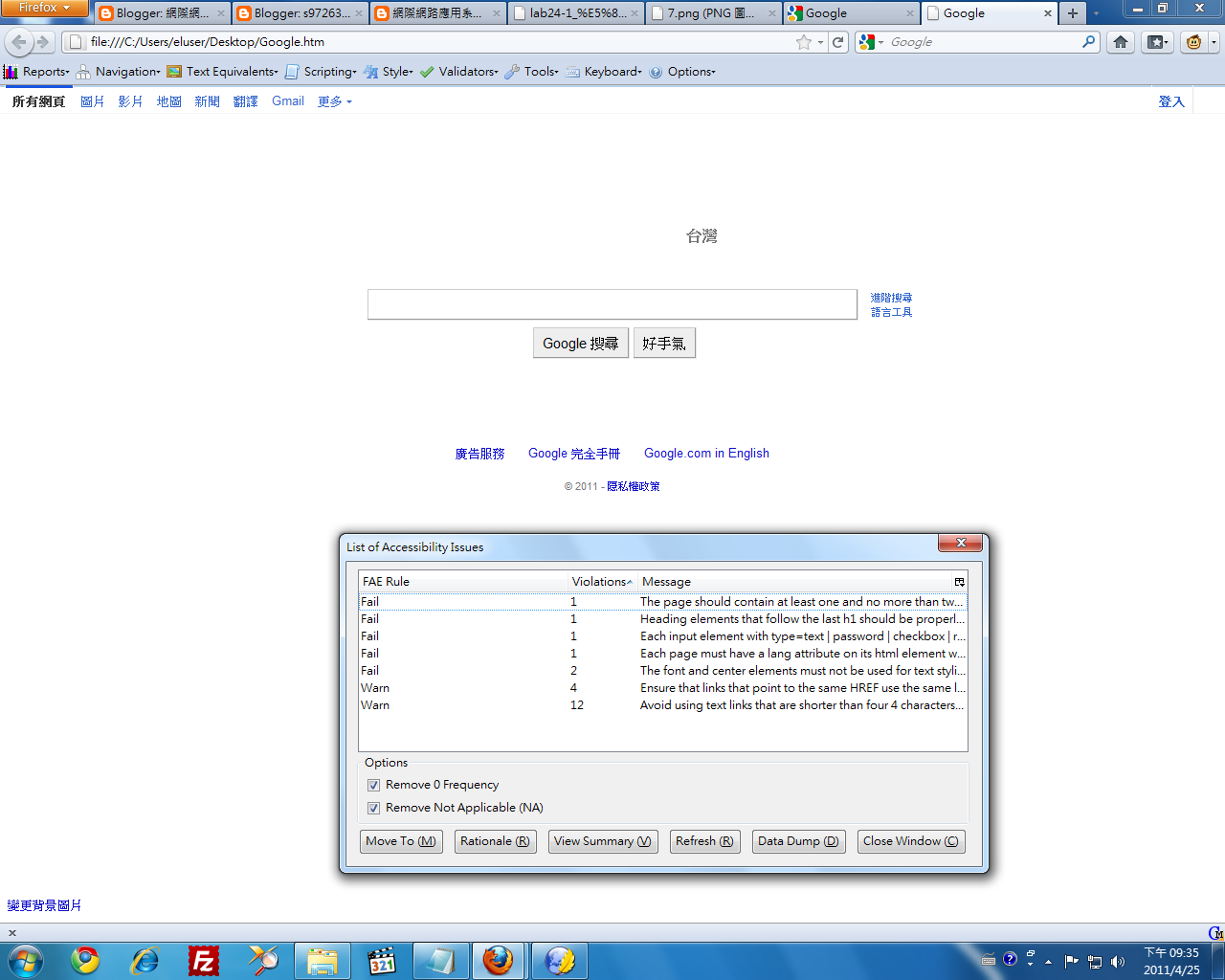1225x980 pixels.
Task: Launch FileZilla from the taskbar
Action: (x=204, y=960)
